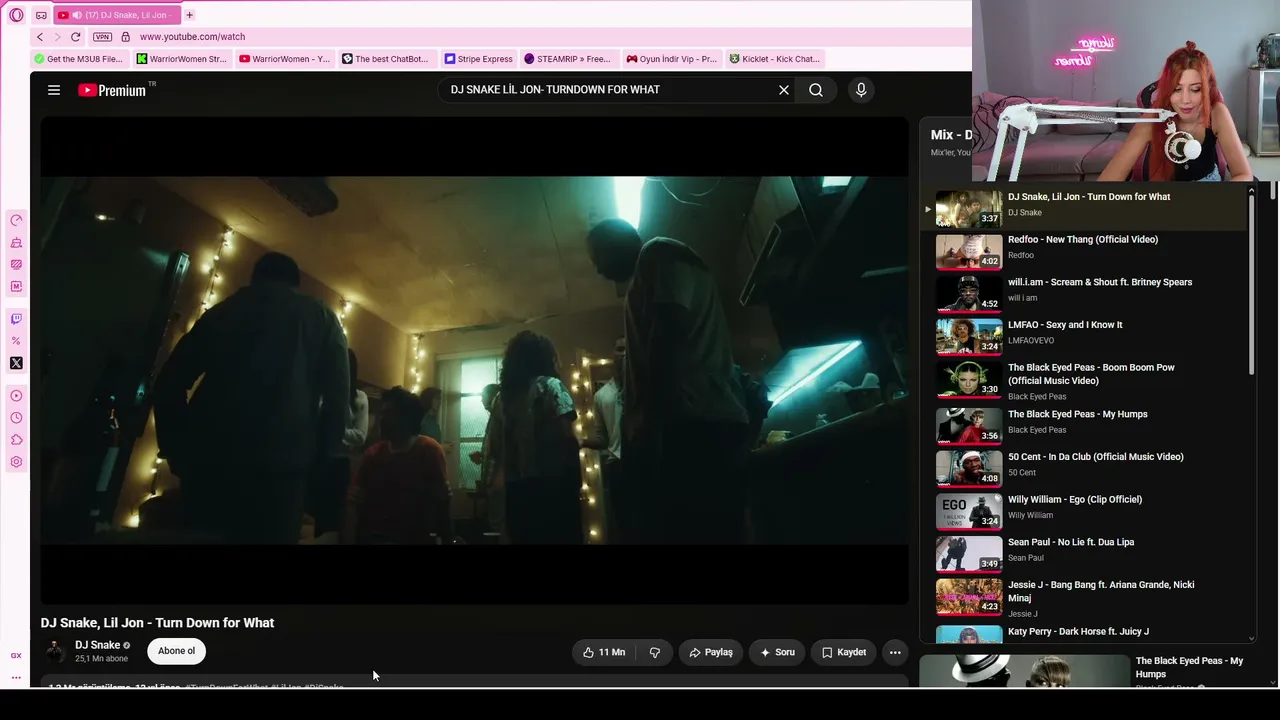Click the Soru ask button
This screenshot has height=720, width=1280.
(x=777, y=652)
